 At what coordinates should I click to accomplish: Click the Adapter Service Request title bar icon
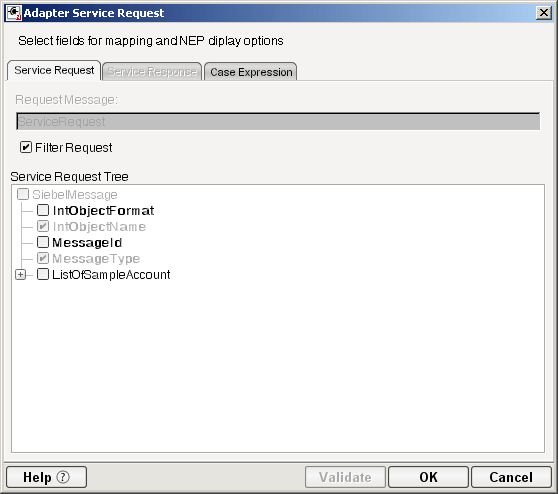point(14,13)
